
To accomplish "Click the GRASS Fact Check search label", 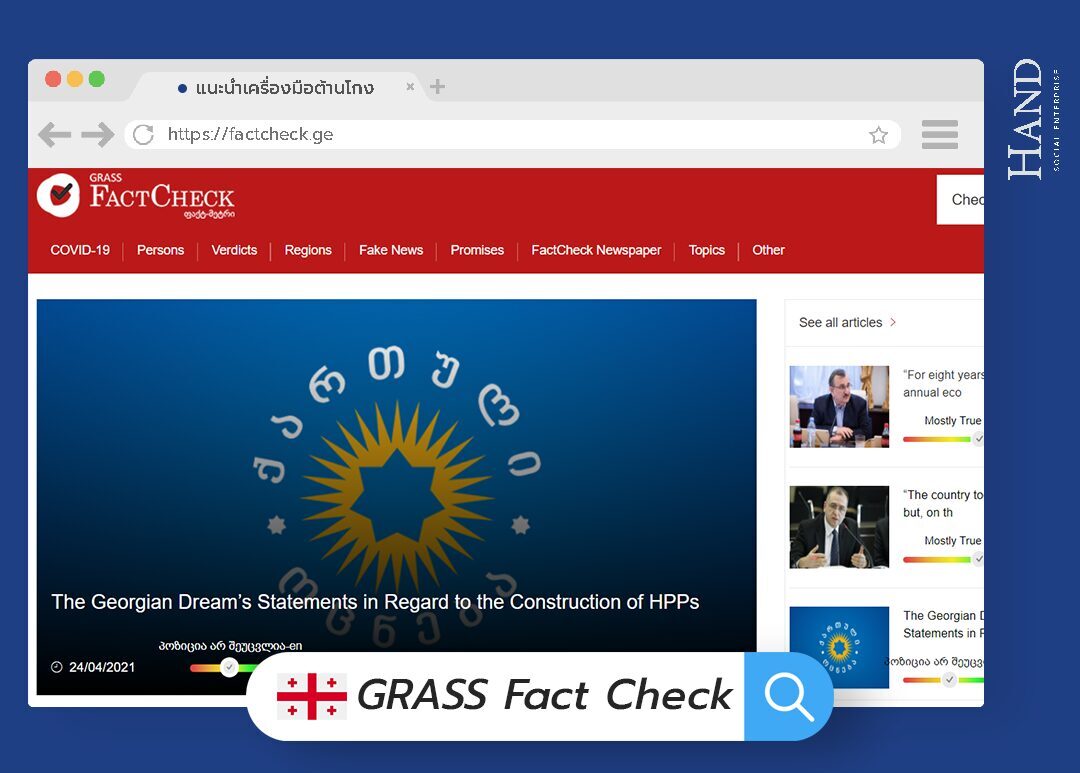I will coord(544,694).
